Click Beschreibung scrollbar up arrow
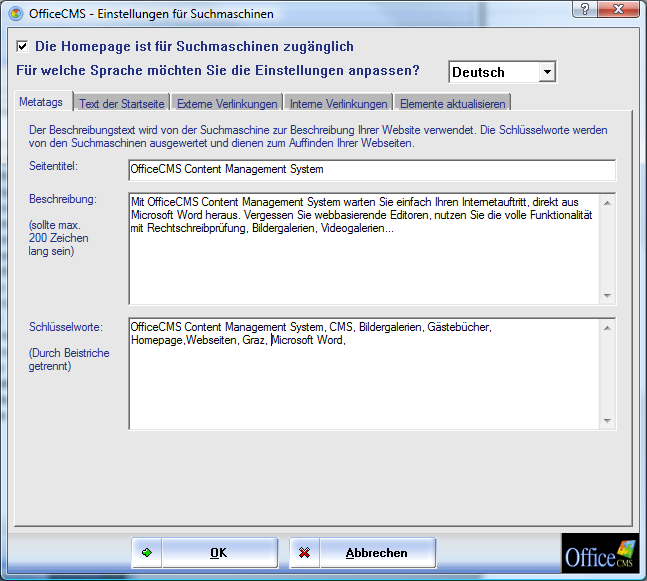Image resolution: width=647 pixels, height=581 pixels. pos(607,203)
